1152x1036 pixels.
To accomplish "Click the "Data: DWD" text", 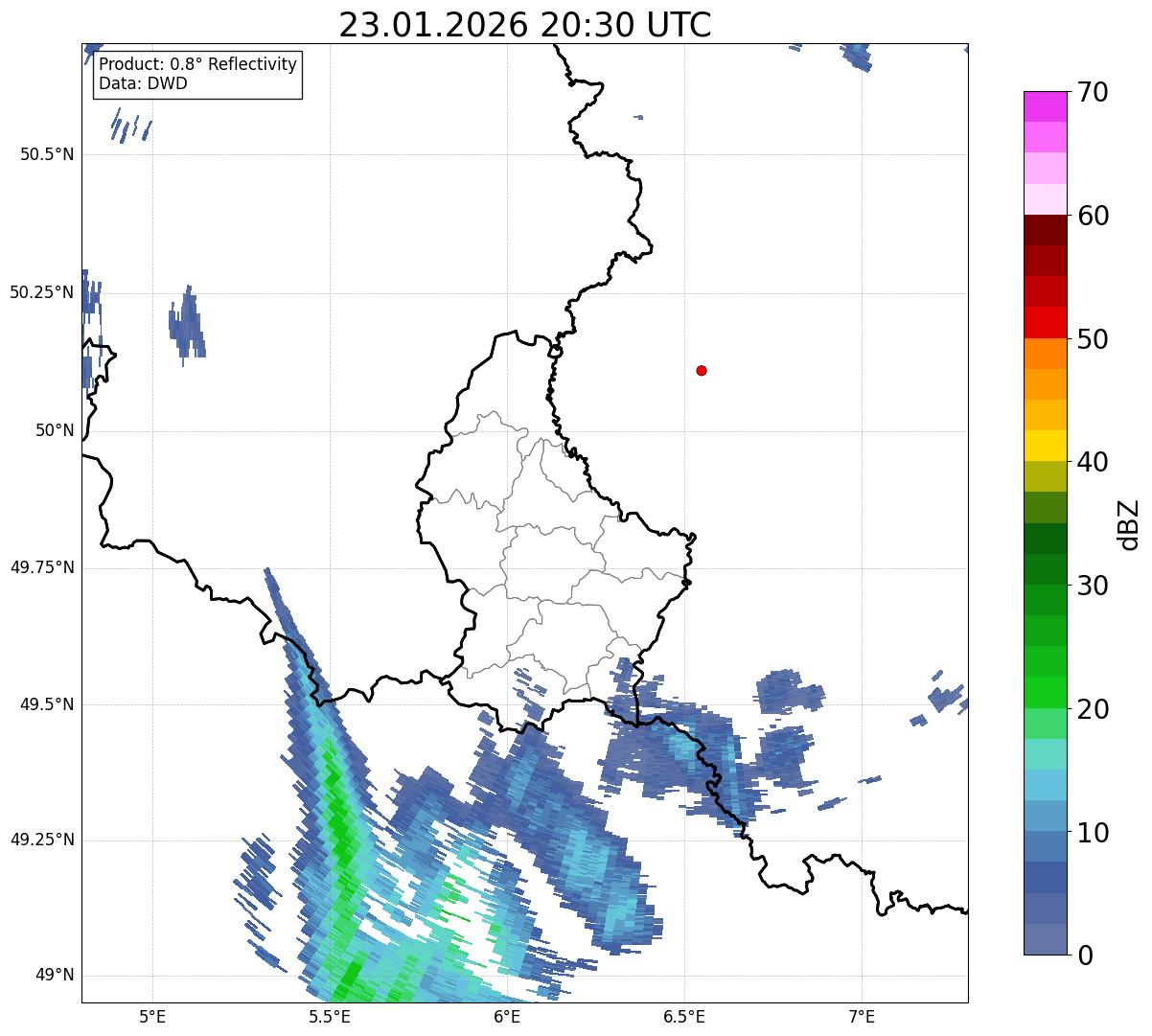I will pyautogui.click(x=143, y=83).
